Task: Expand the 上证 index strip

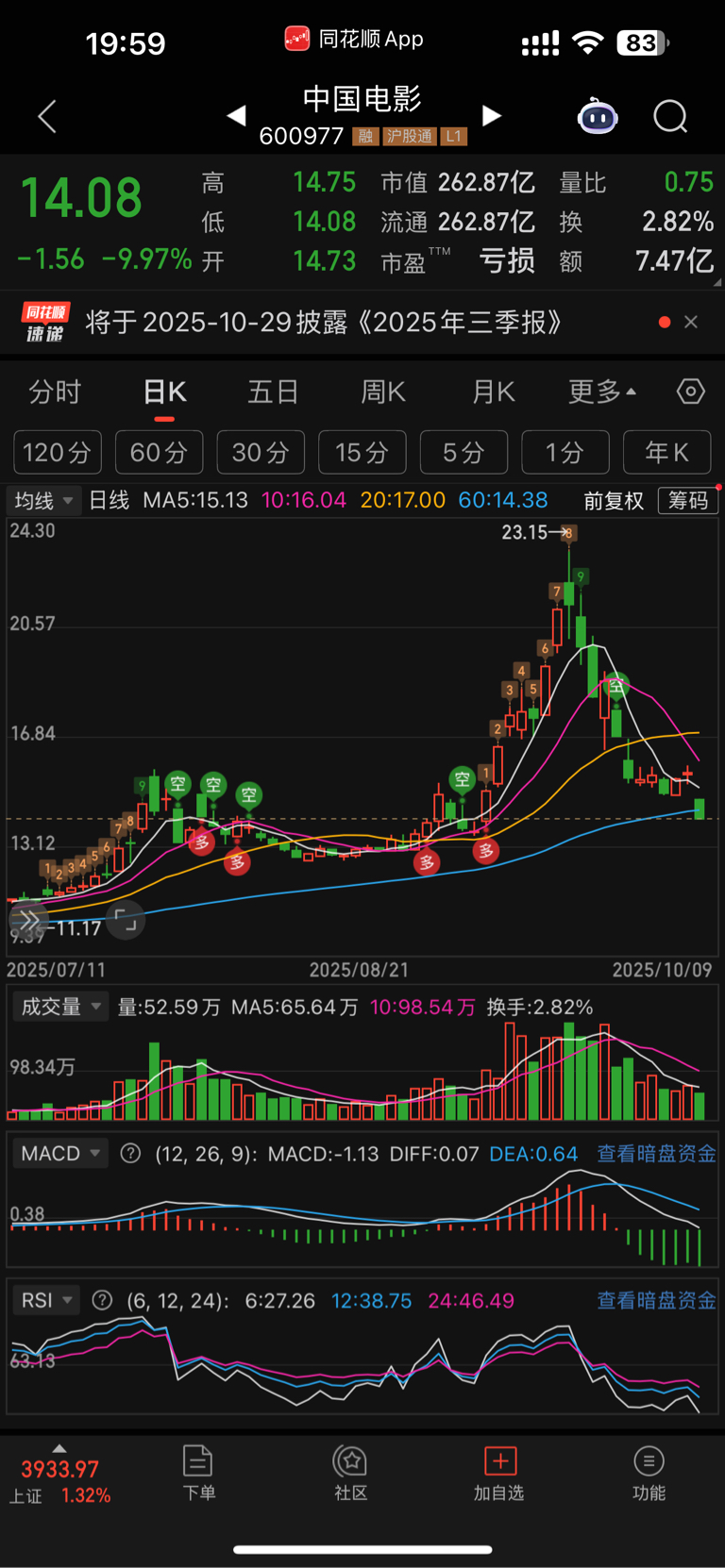Action: coord(59,1448)
